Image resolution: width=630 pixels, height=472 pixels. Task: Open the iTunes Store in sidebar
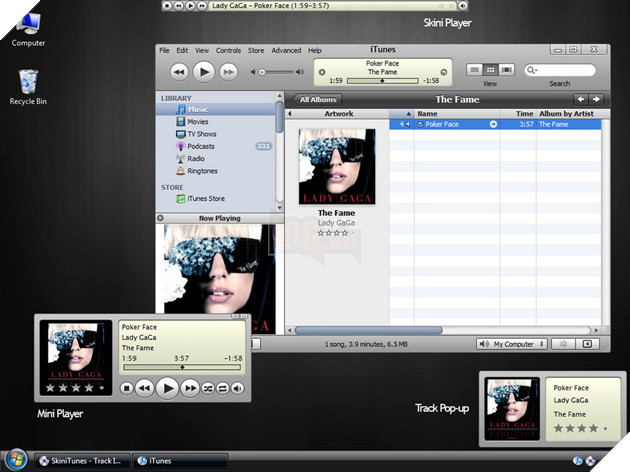pos(205,199)
